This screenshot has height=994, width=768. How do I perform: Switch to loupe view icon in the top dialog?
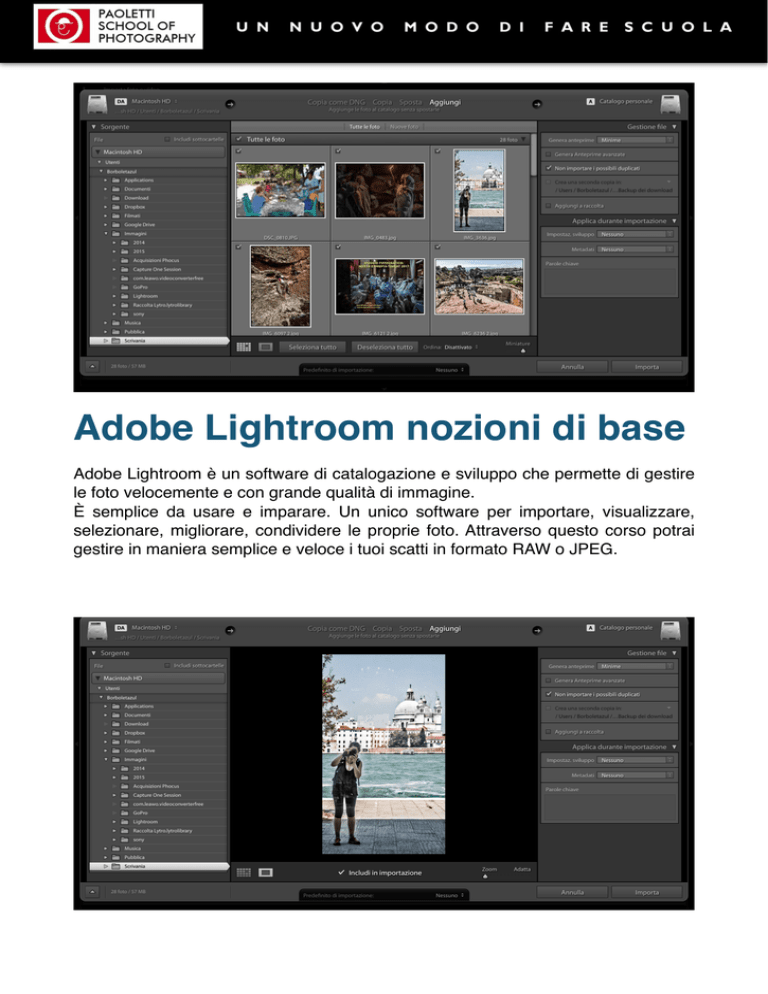pos(266,347)
